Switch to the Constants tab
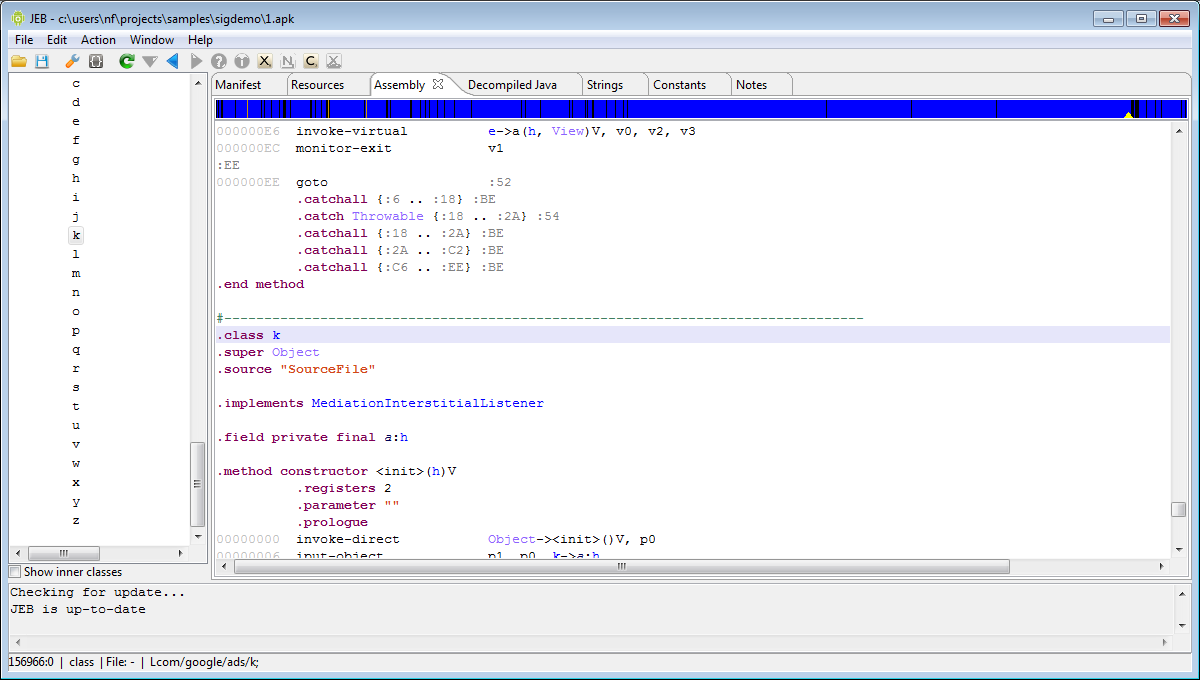1200x680 pixels. [680, 85]
